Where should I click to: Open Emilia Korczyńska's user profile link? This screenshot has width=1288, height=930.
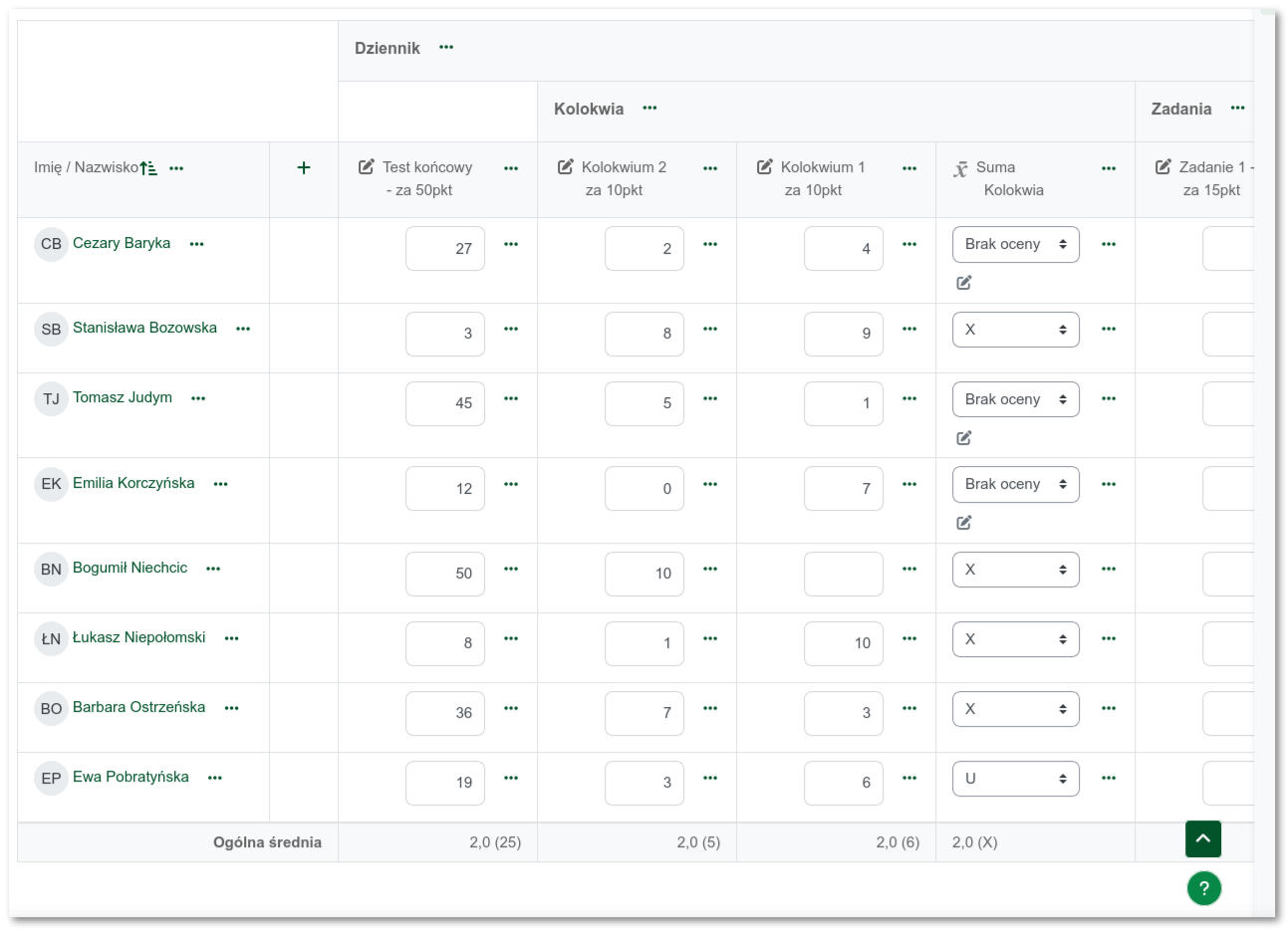(x=133, y=483)
